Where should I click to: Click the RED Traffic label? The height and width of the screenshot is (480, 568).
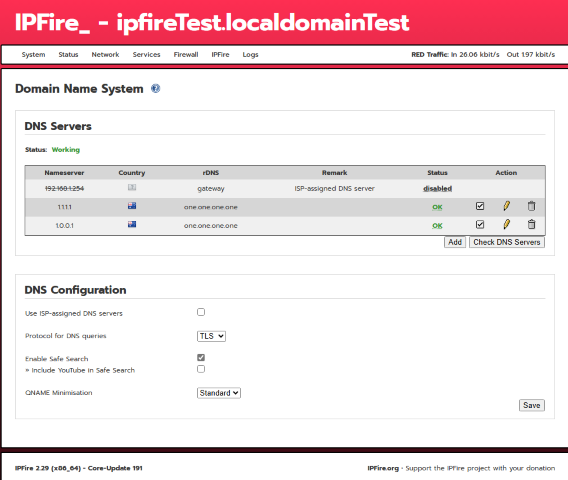(430, 55)
